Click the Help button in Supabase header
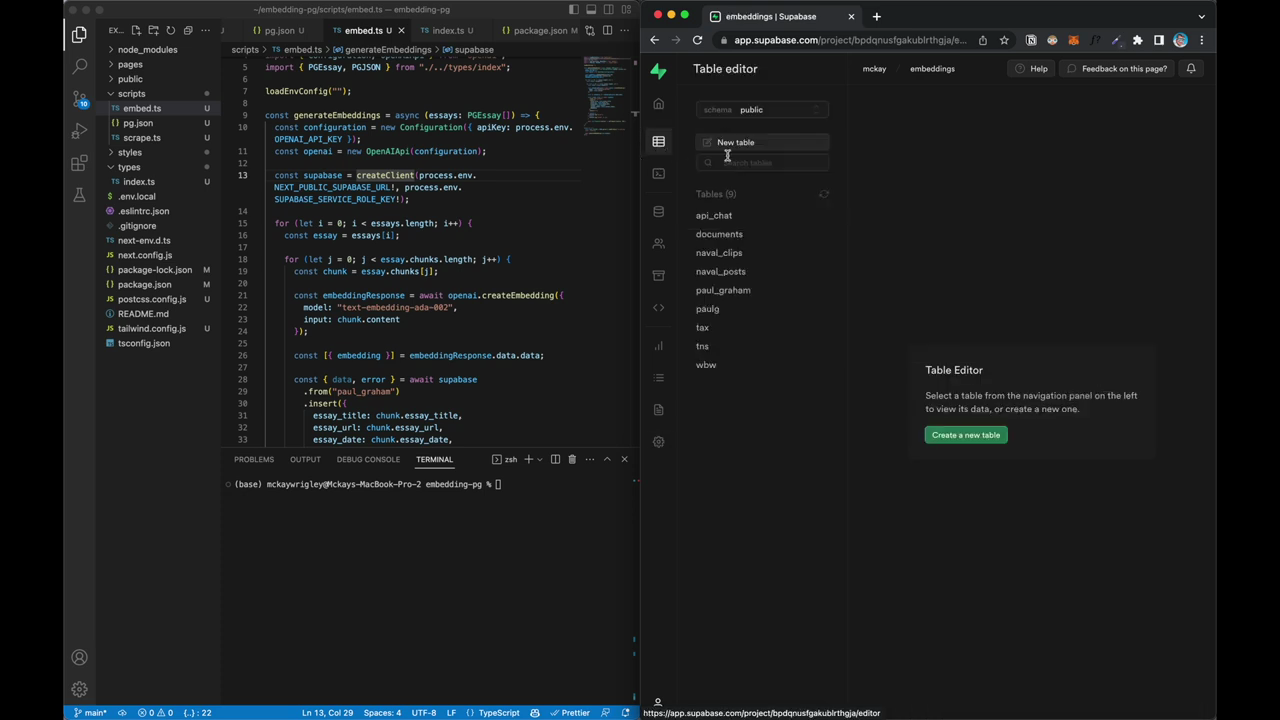1280x720 pixels. (1031, 69)
